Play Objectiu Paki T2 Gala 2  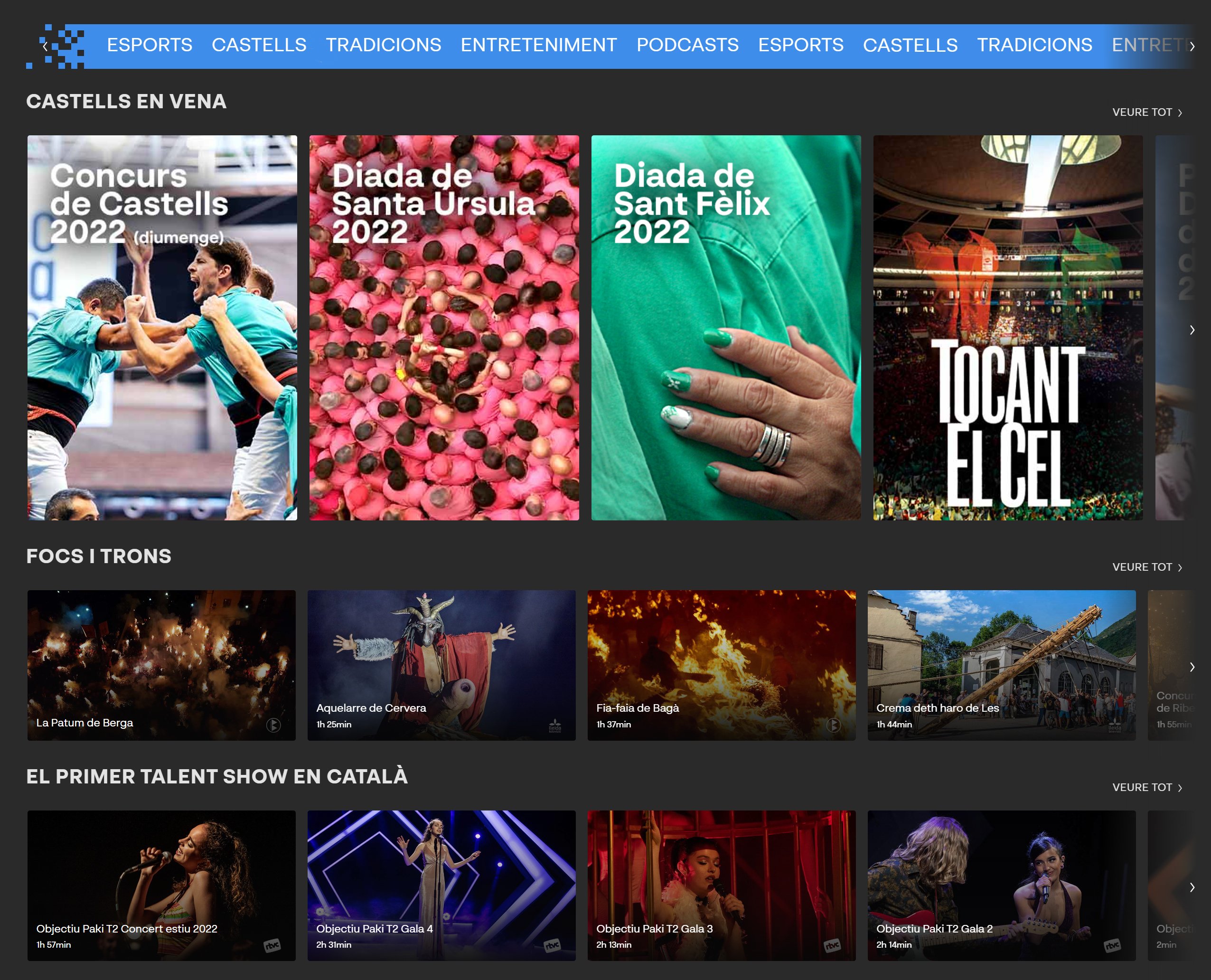[x=1002, y=885]
